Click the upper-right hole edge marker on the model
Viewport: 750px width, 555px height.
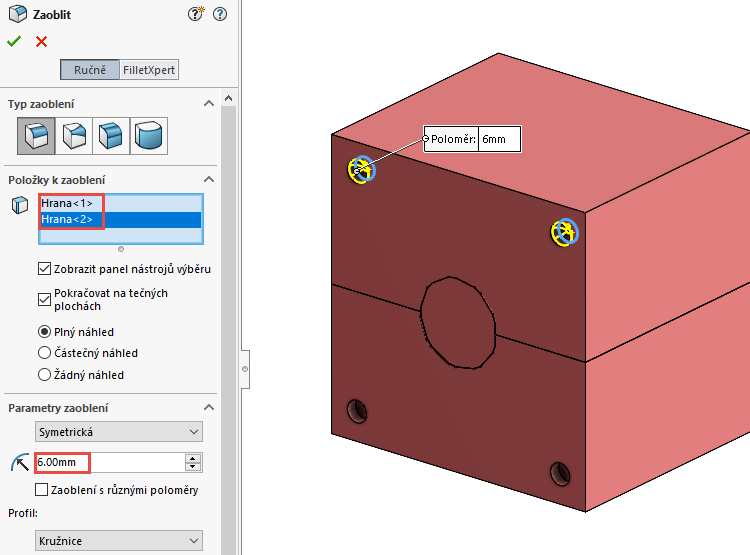point(564,233)
